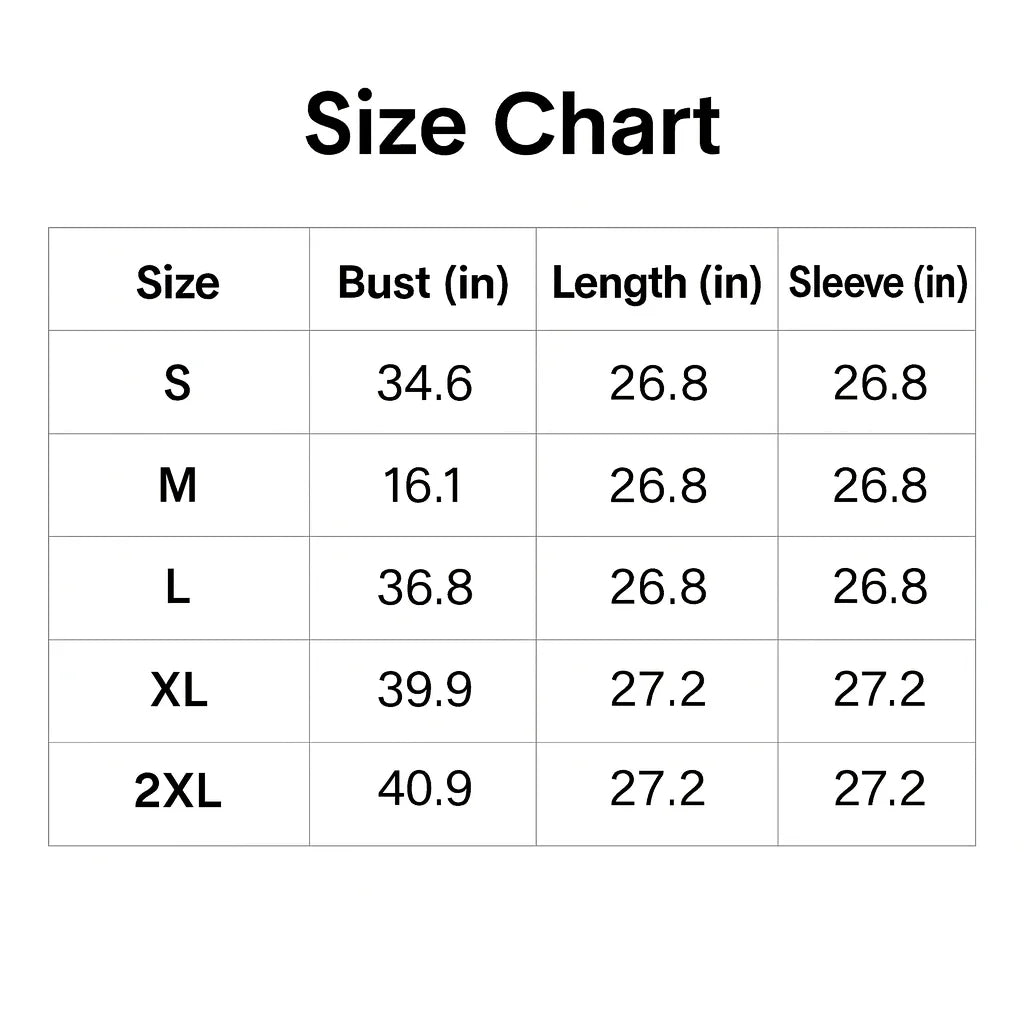Select the L size row label
This screenshot has width=1024, height=1024.
coord(177,588)
